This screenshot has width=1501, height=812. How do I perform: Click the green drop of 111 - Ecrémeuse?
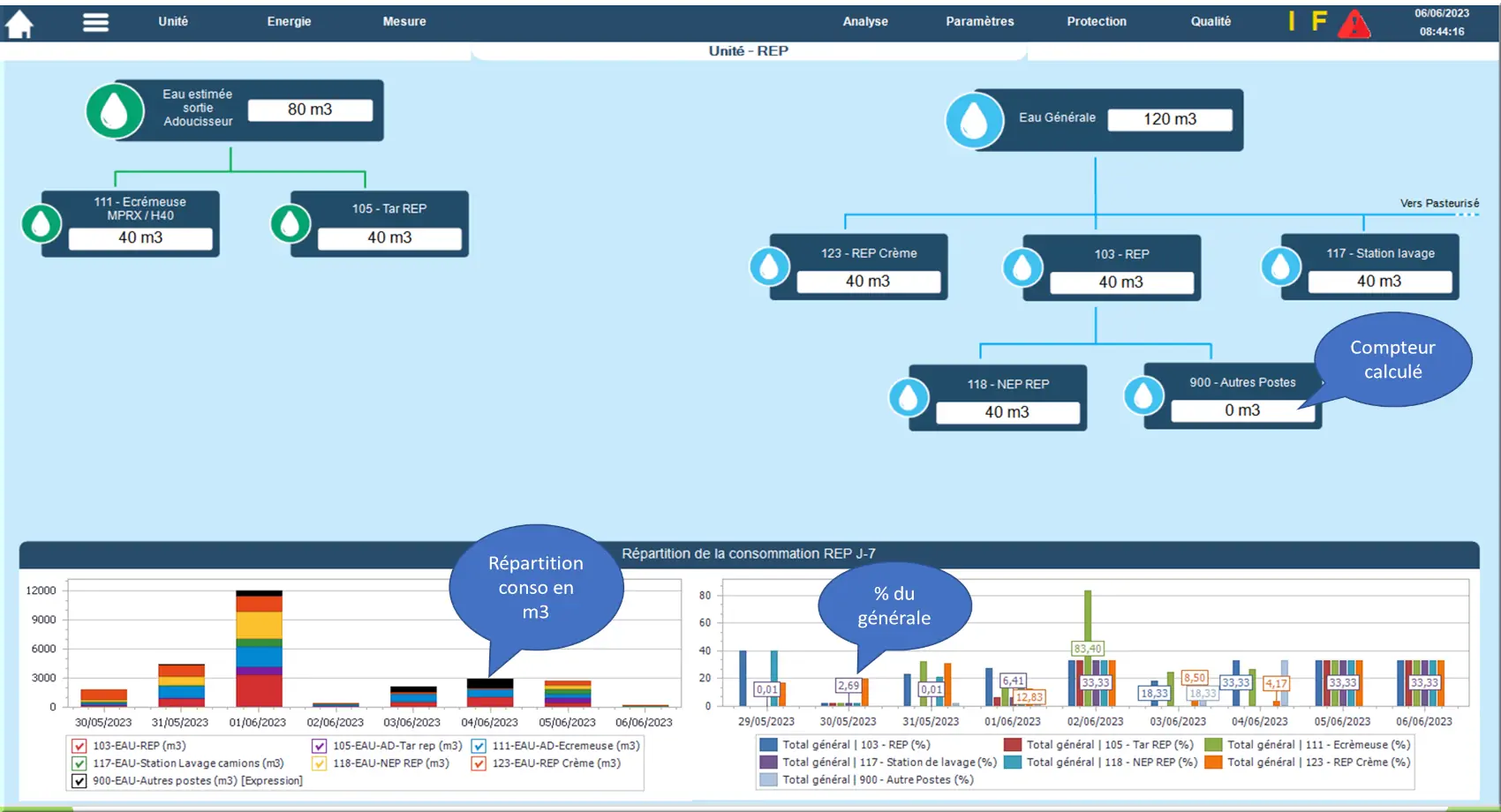(41, 224)
